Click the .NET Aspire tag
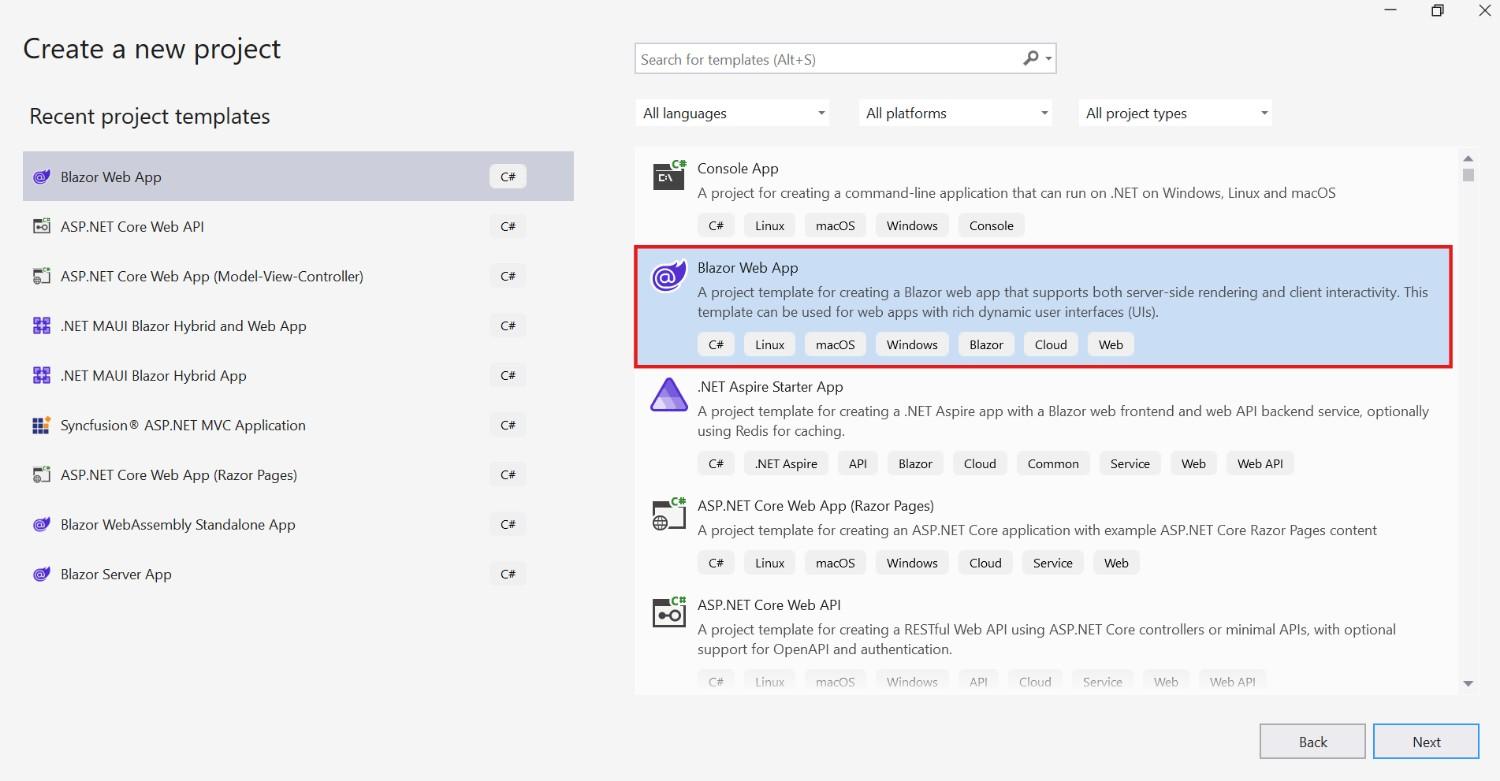 click(x=786, y=464)
